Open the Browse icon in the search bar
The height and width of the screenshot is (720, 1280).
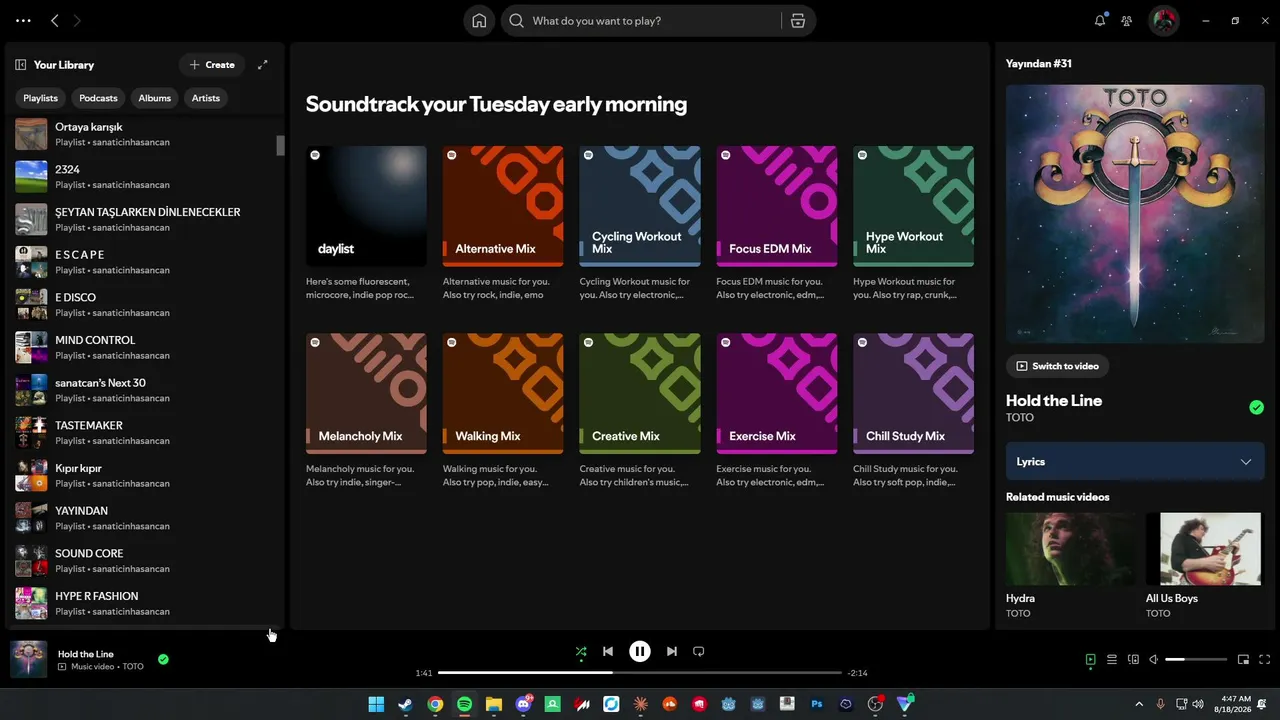pos(798,21)
